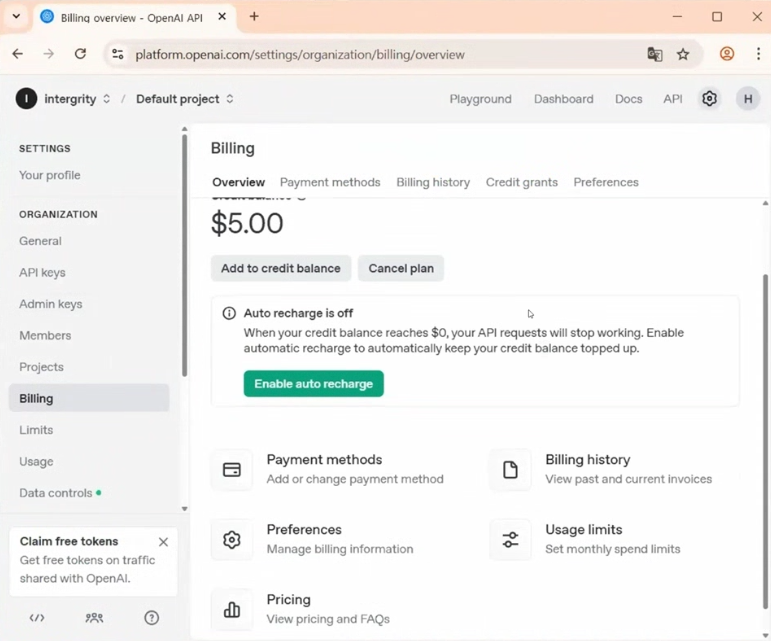Select Your profile in sidebar
The width and height of the screenshot is (771, 641).
click(x=50, y=175)
